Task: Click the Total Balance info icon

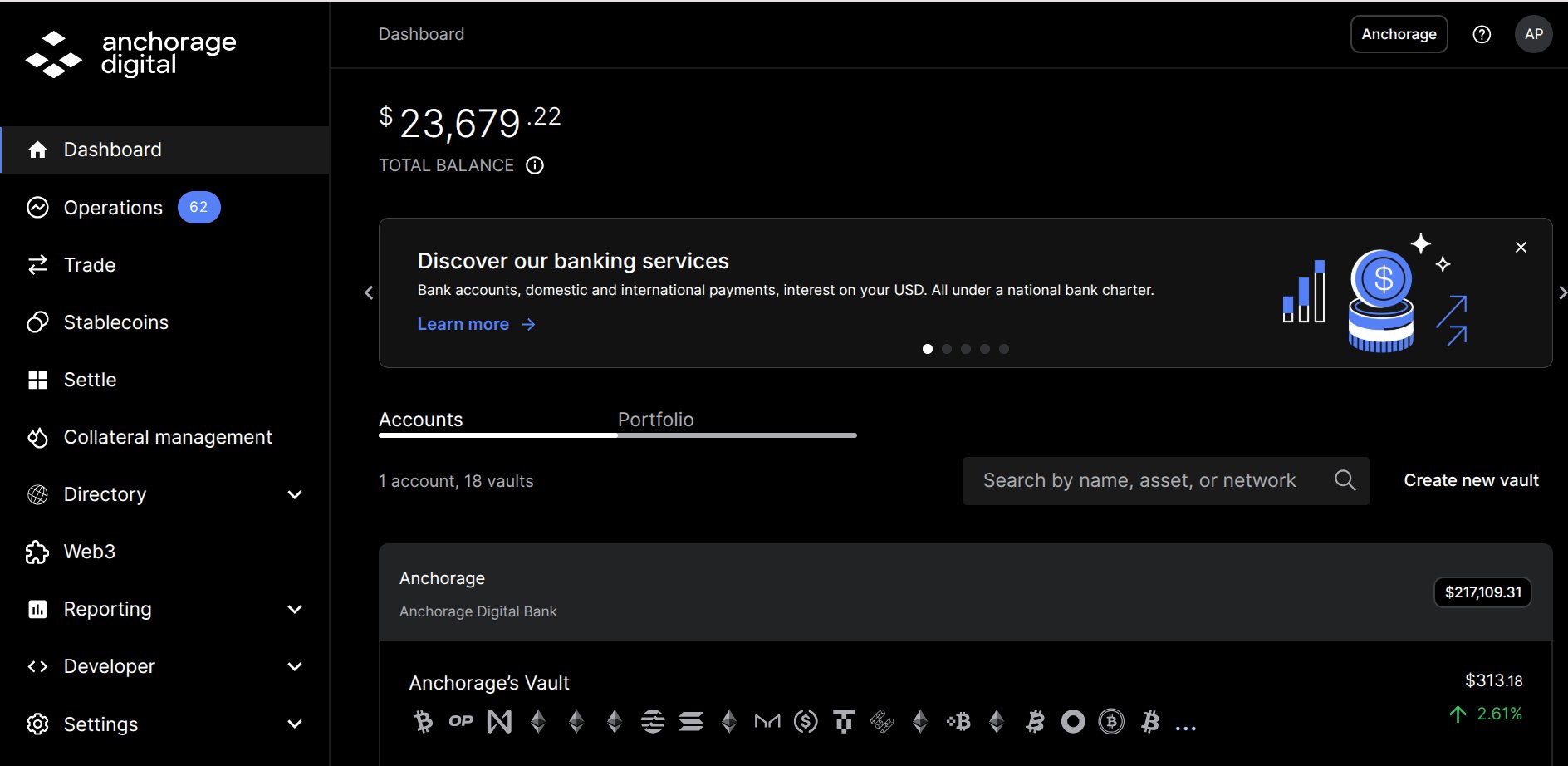Action: [535, 165]
